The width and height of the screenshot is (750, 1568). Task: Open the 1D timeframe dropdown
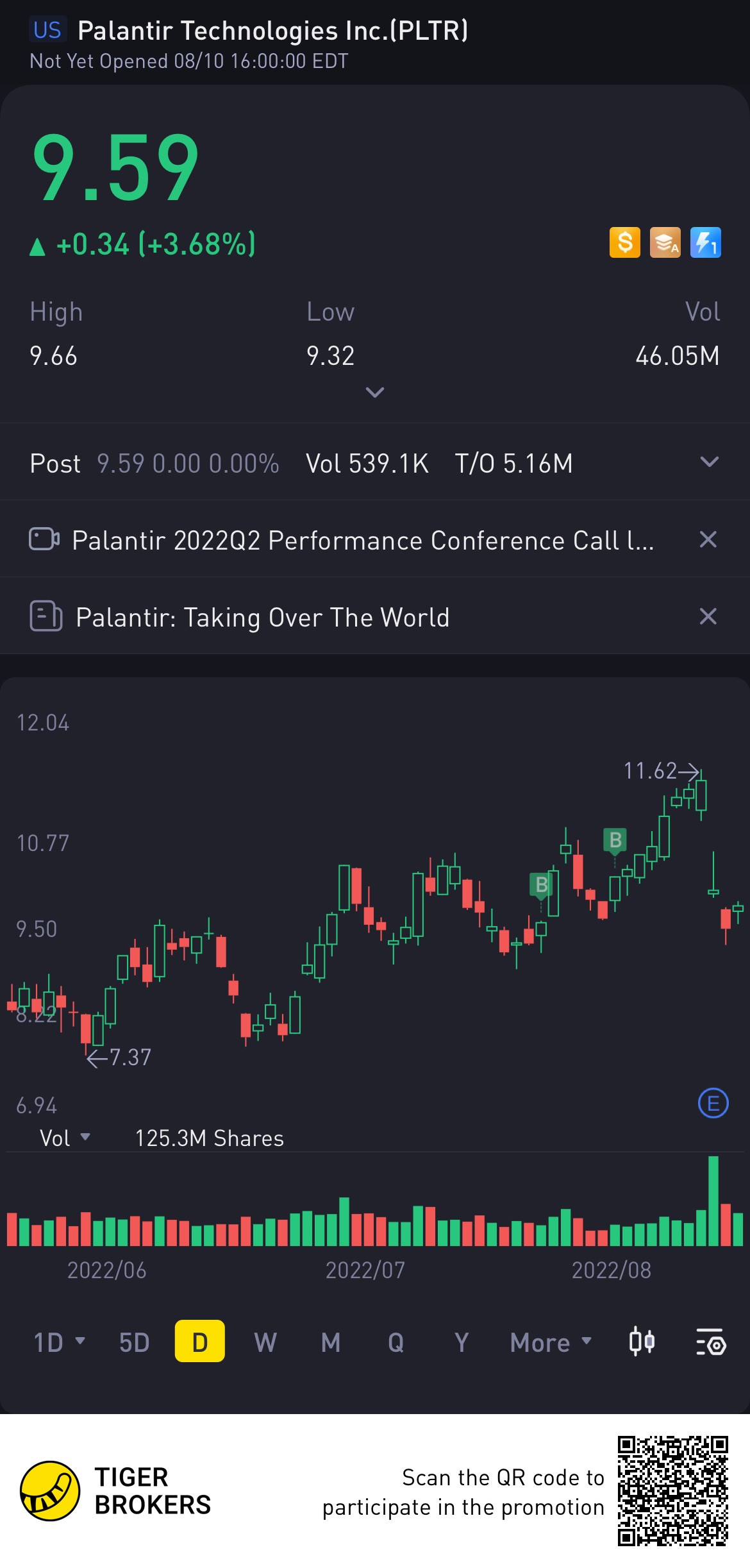59,1342
